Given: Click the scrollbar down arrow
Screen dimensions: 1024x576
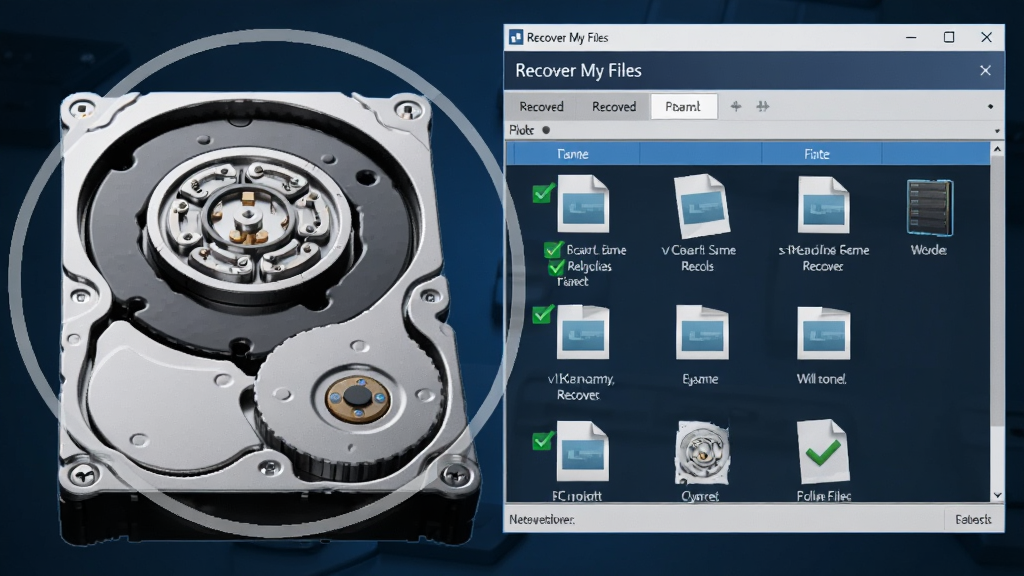Looking at the screenshot, I should pyautogui.click(x=997, y=495).
